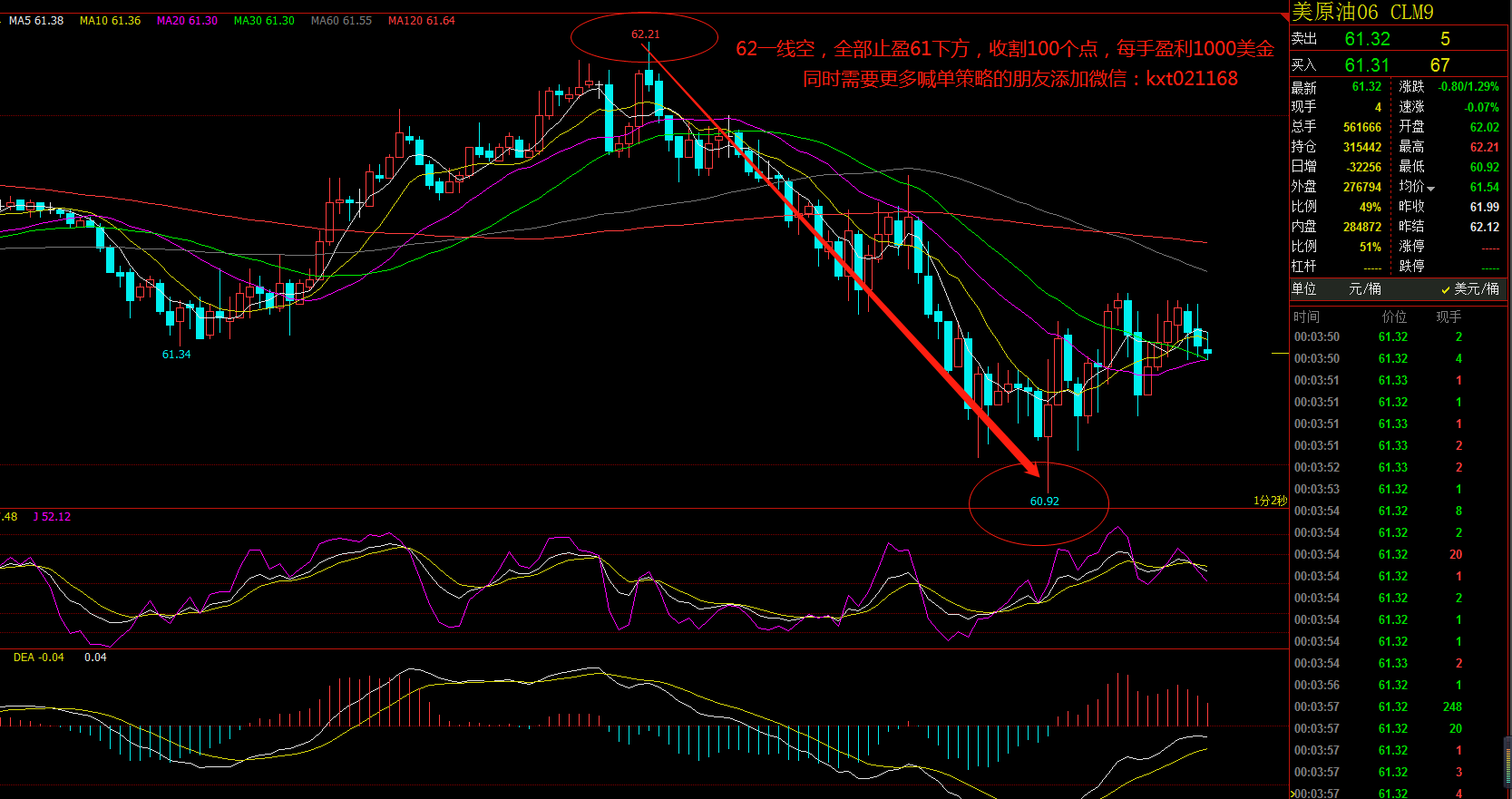Click the 62.21 high label on chart
The width and height of the screenshot is (1512, 799).
(646, 34)
